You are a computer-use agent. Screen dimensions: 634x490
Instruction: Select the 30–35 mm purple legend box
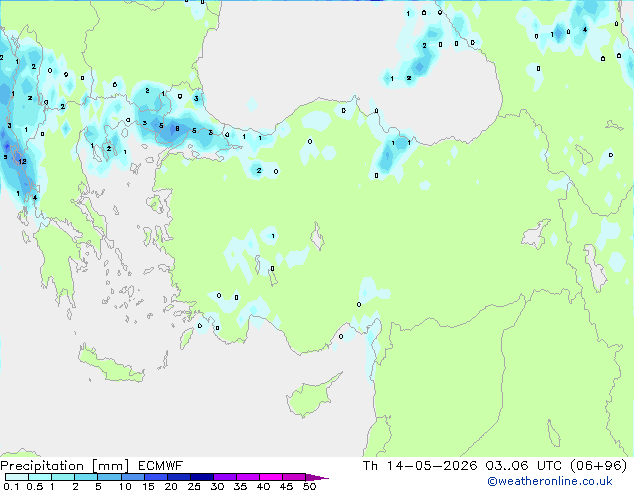(224, 477)
